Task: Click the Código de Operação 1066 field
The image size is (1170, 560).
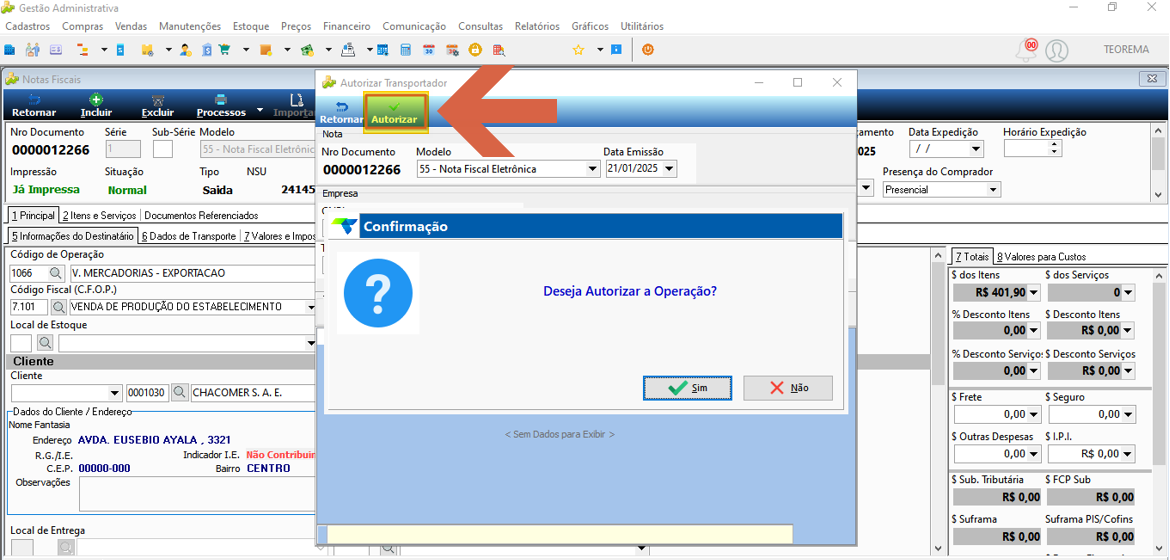Action: (28, 273)
